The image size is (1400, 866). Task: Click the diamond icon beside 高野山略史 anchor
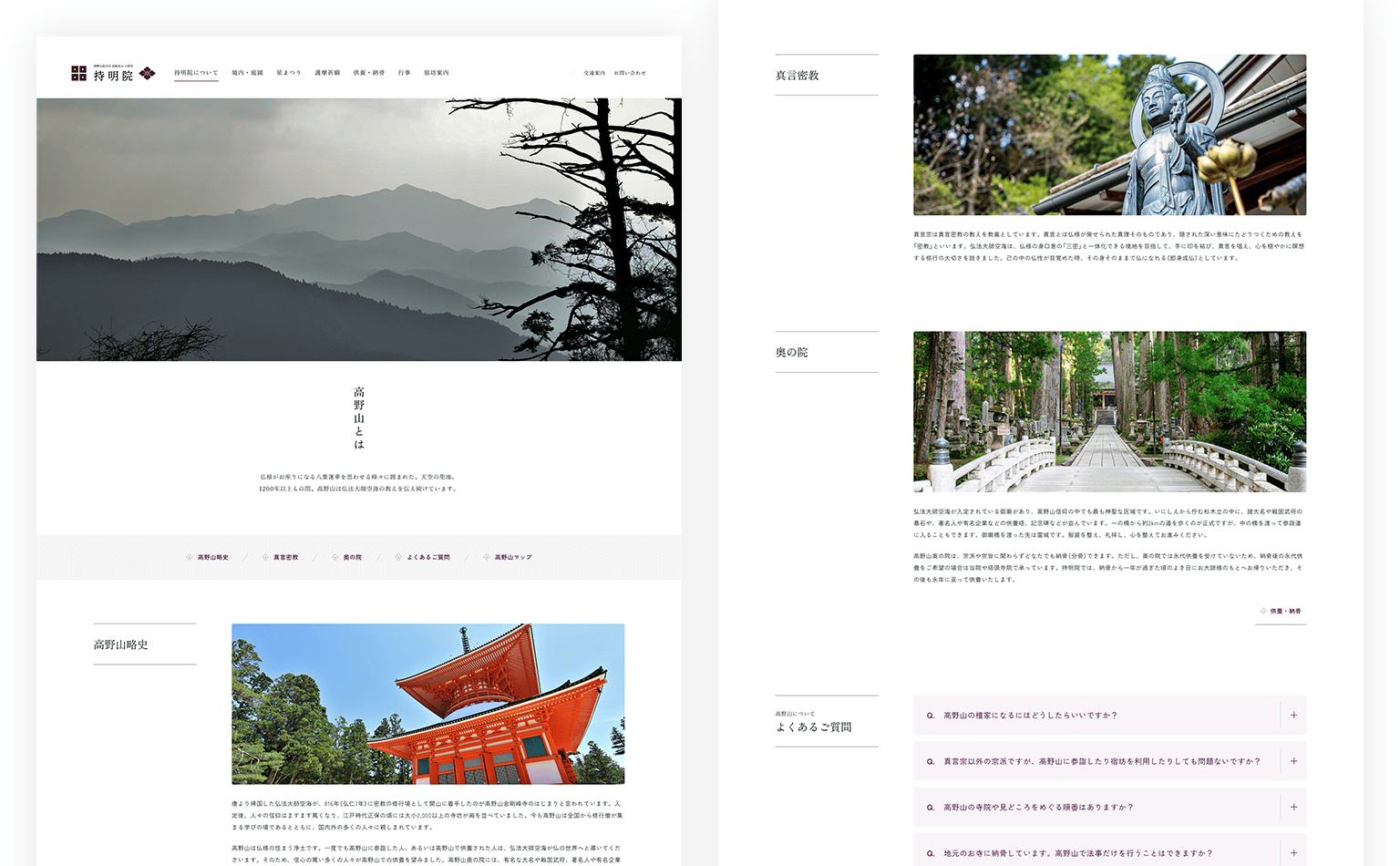coord(190,557)
